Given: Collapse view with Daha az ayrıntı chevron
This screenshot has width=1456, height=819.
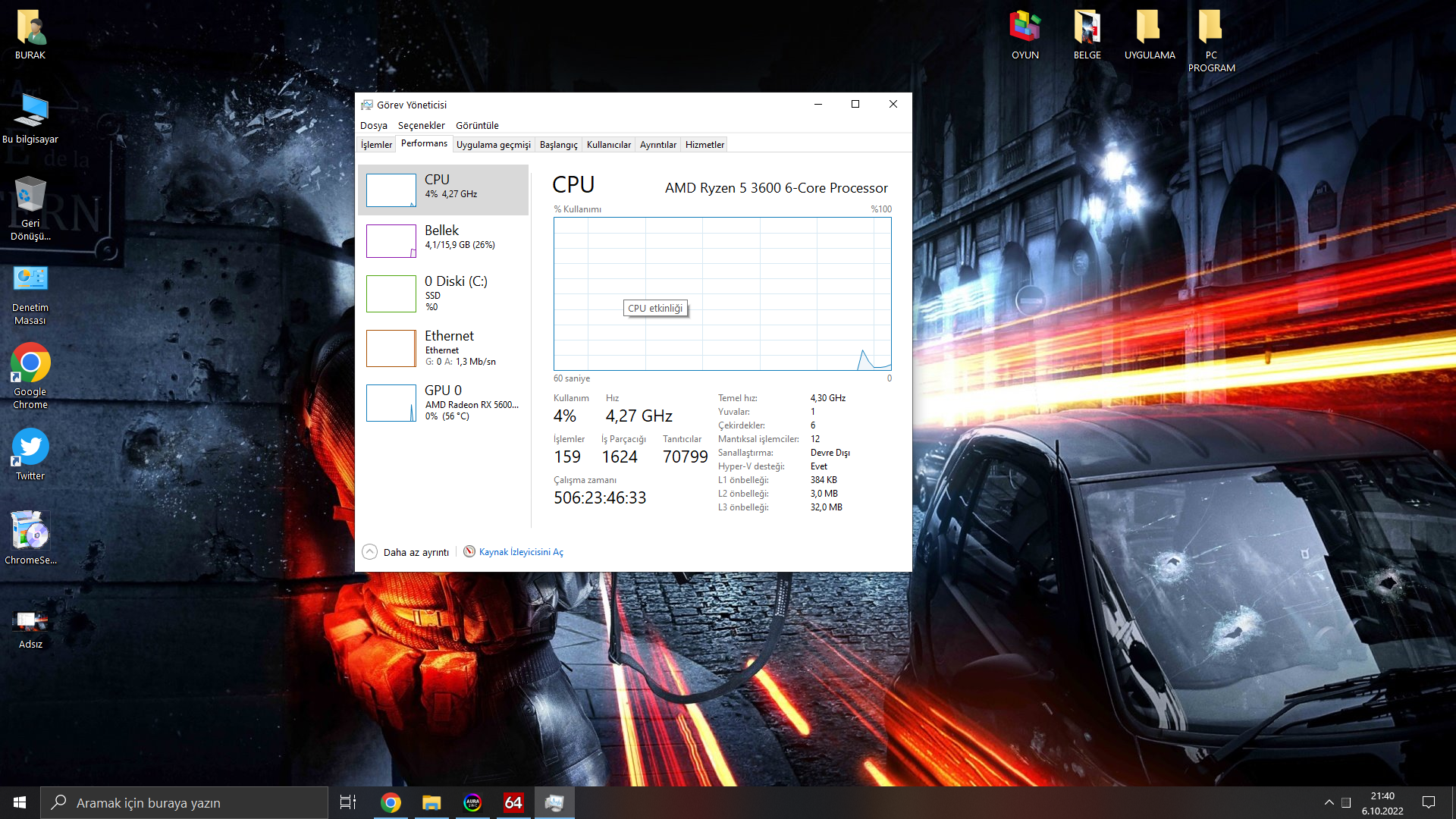Looking at the screenshot, I should coord(369,552).
